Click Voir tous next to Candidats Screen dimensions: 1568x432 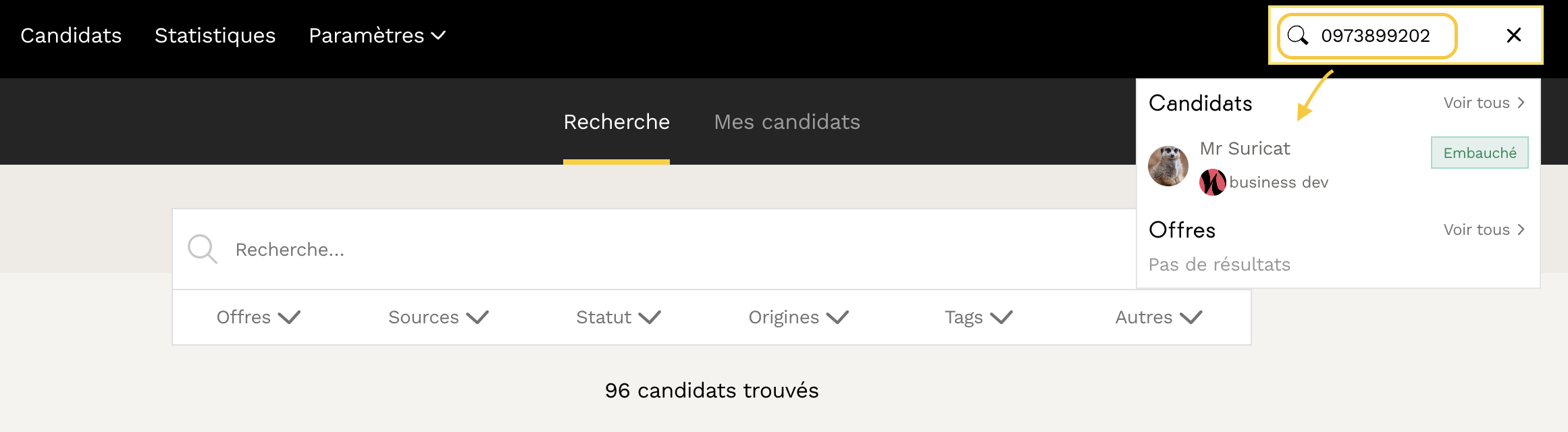pos(1484,103)
